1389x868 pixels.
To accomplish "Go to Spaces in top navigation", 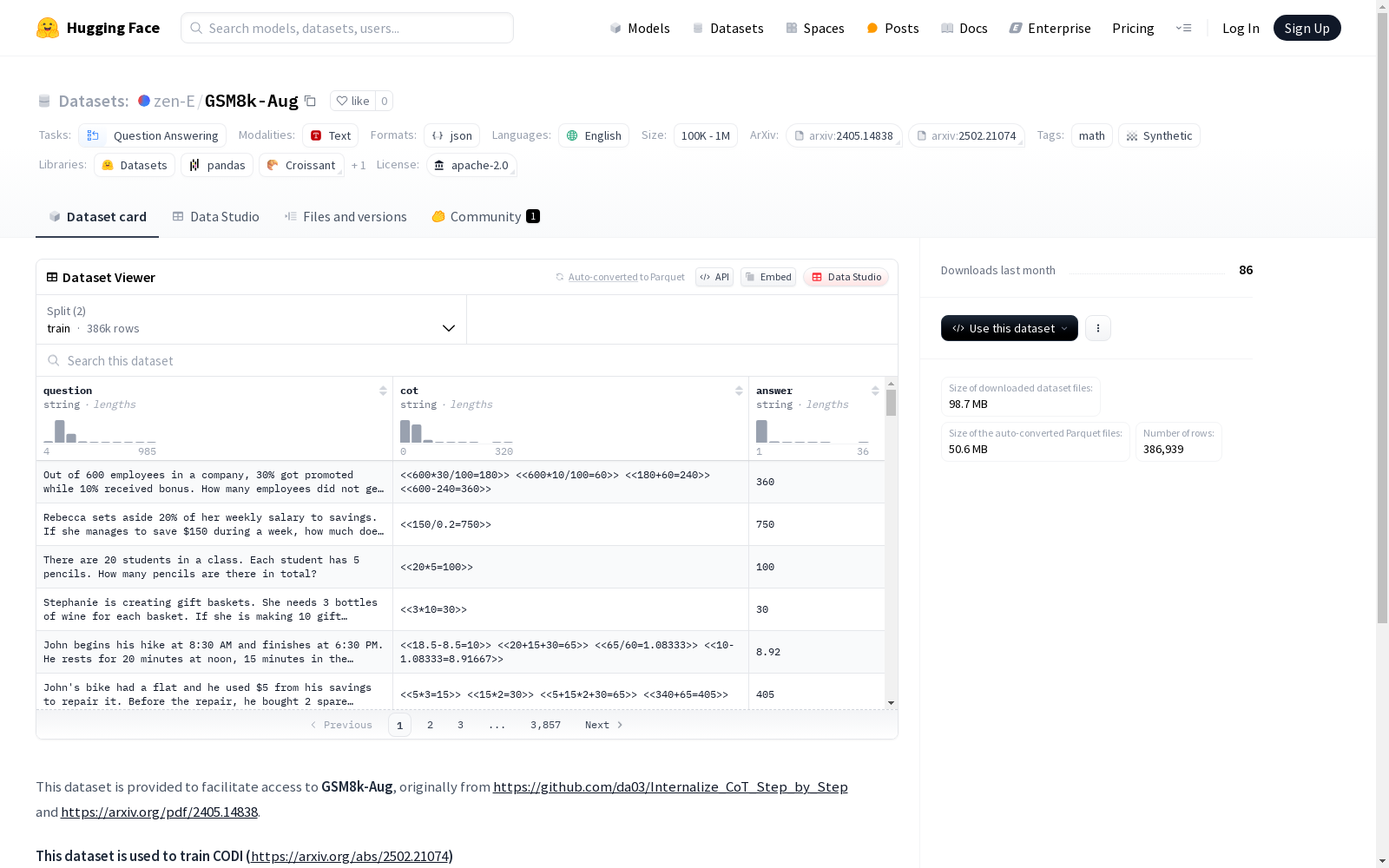I will click(x=814, y=28).
